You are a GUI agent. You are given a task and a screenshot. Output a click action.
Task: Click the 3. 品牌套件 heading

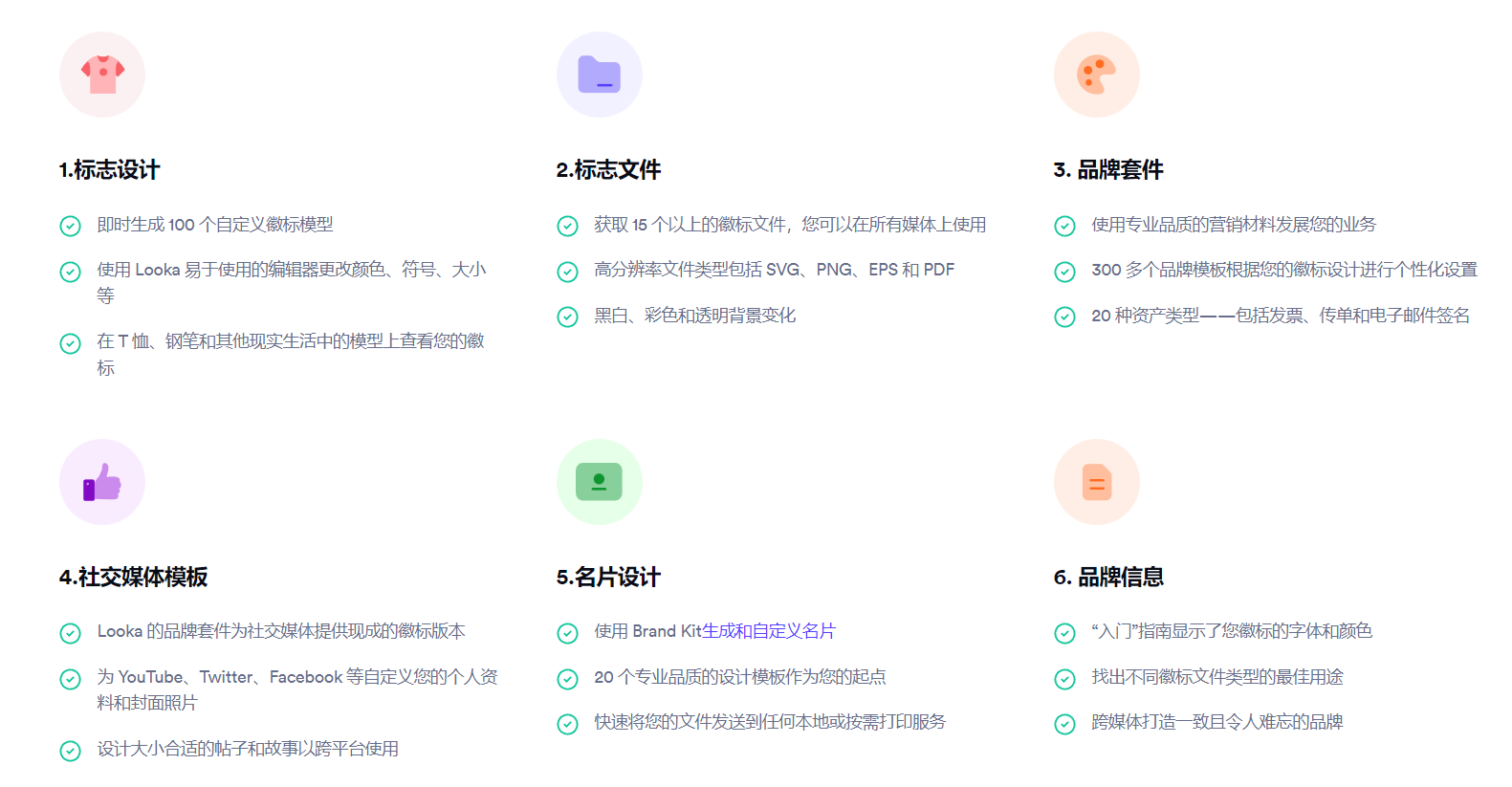pos(1108,170)
